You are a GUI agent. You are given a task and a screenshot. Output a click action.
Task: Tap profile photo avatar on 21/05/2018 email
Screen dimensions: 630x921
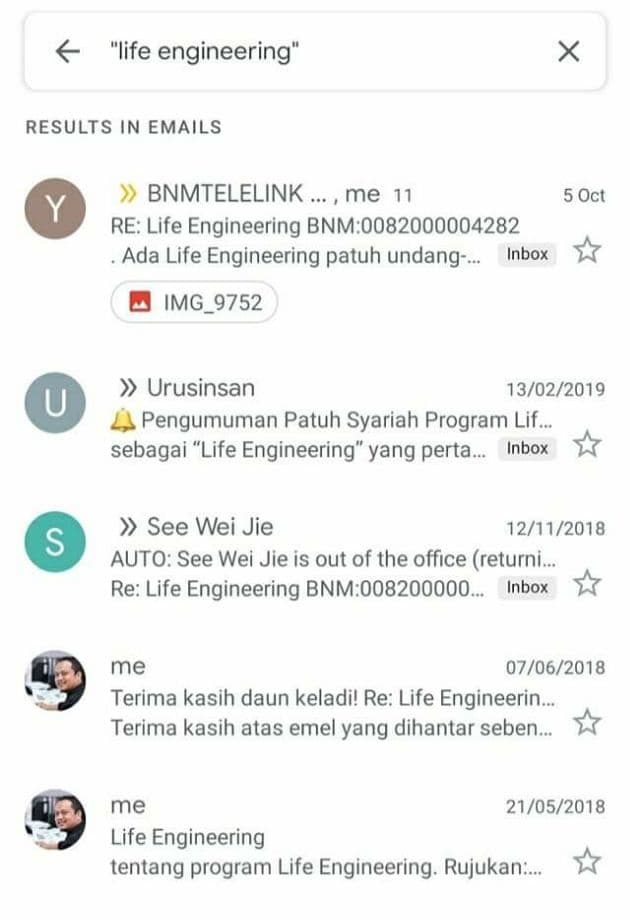pyautogui.click(x=55, y=820)
